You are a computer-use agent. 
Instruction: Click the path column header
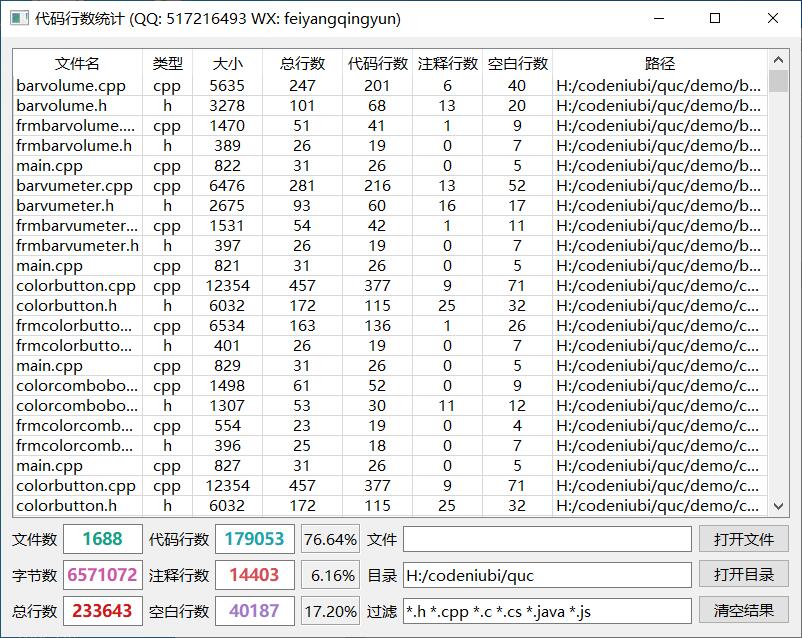point(659,63)
